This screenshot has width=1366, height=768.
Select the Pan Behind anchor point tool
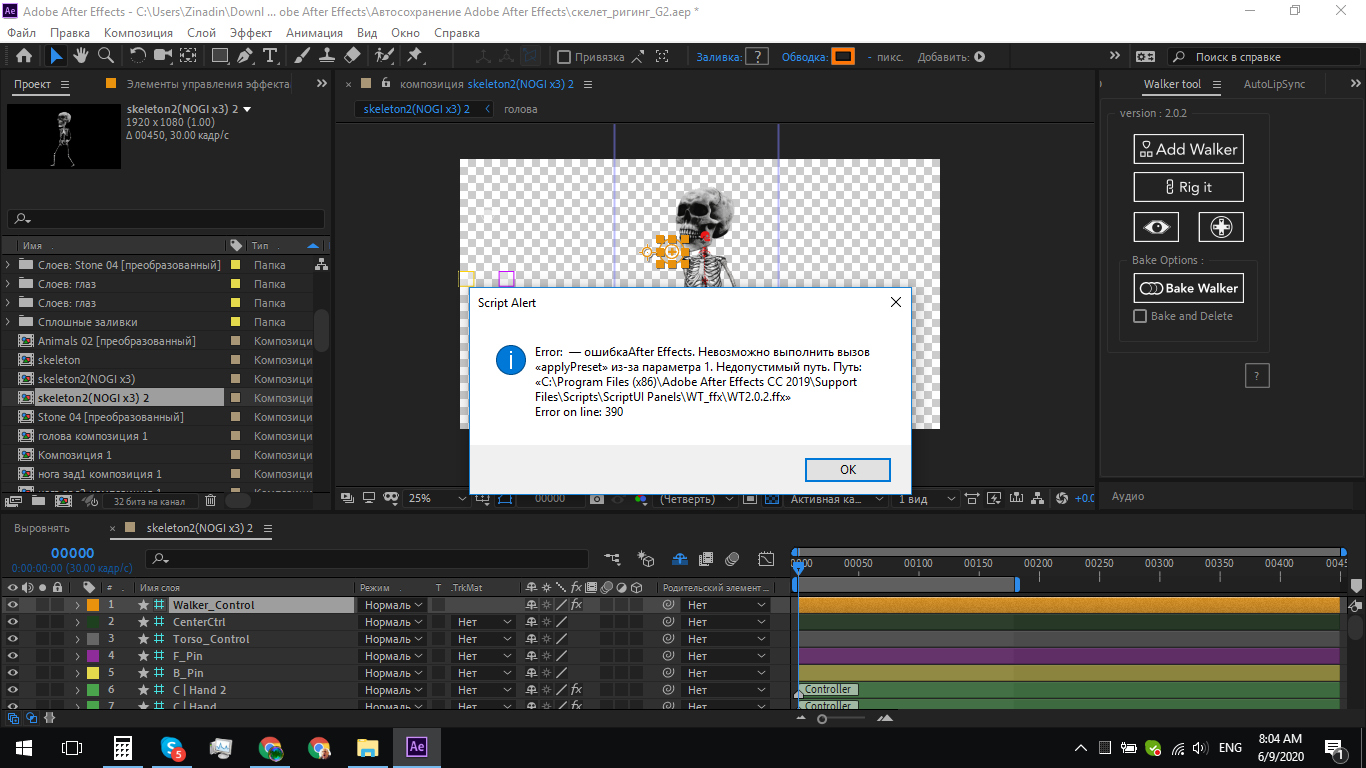(187, 56)
